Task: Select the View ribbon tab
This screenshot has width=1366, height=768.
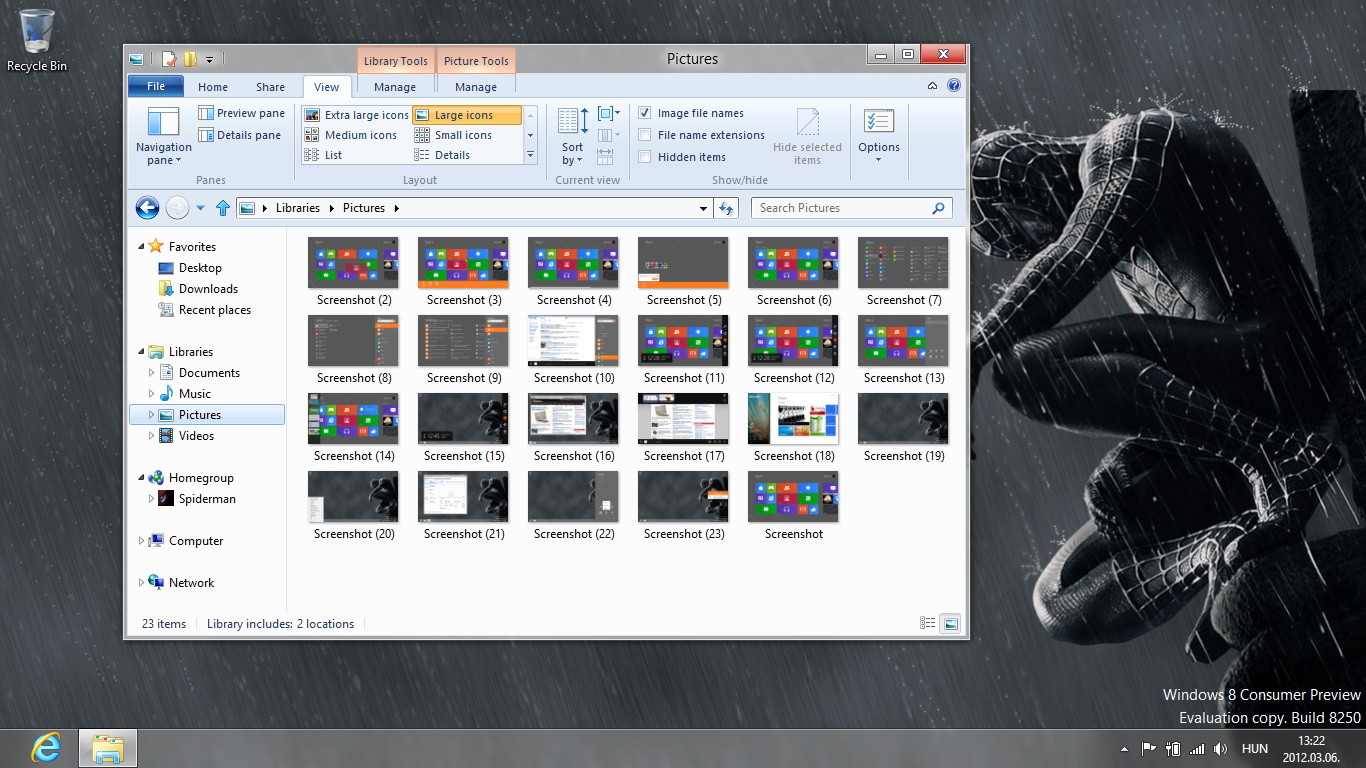Action: pyautogui.click(x=327, y=87)
